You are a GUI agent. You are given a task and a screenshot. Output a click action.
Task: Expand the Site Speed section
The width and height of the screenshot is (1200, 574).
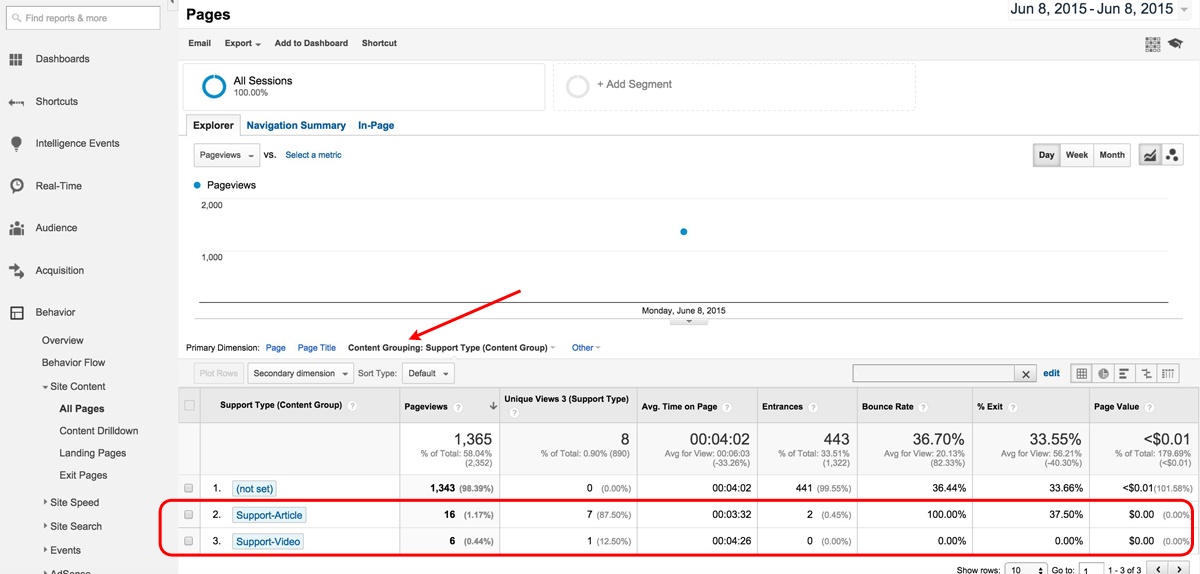74,503
